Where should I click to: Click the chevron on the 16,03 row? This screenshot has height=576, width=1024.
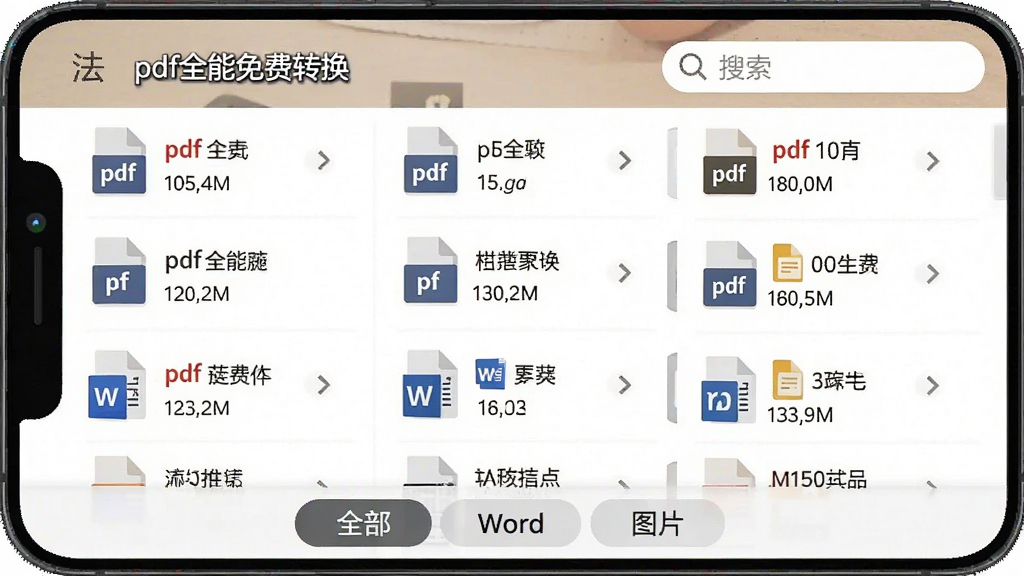point(624,385)
